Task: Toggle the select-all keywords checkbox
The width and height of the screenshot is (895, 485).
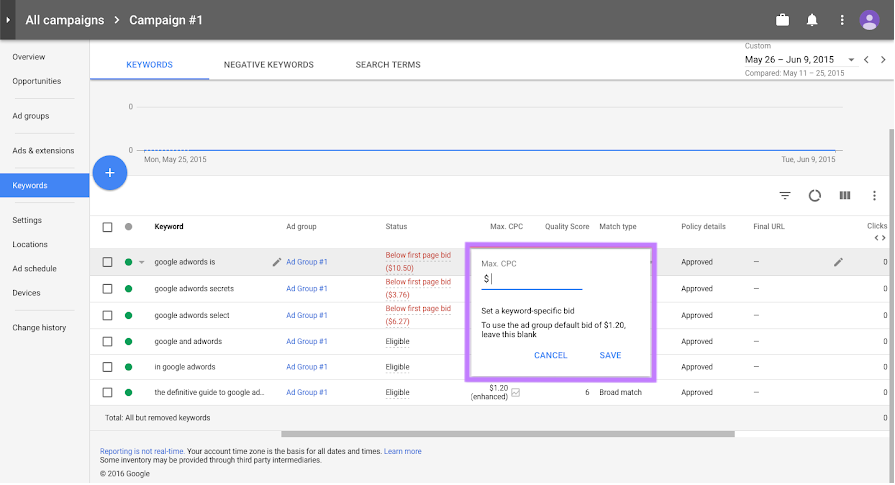Action: [x=108, y=227]
